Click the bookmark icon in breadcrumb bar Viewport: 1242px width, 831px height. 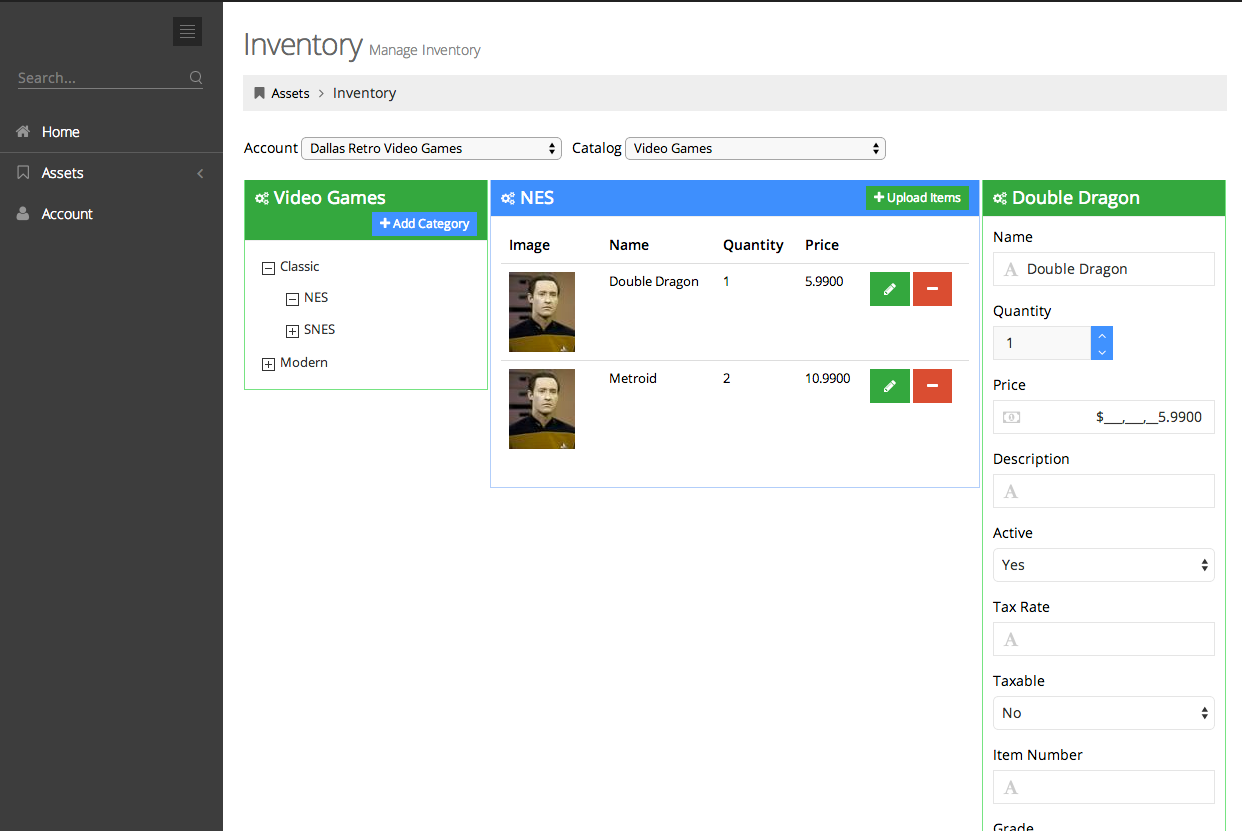(259, 93)
